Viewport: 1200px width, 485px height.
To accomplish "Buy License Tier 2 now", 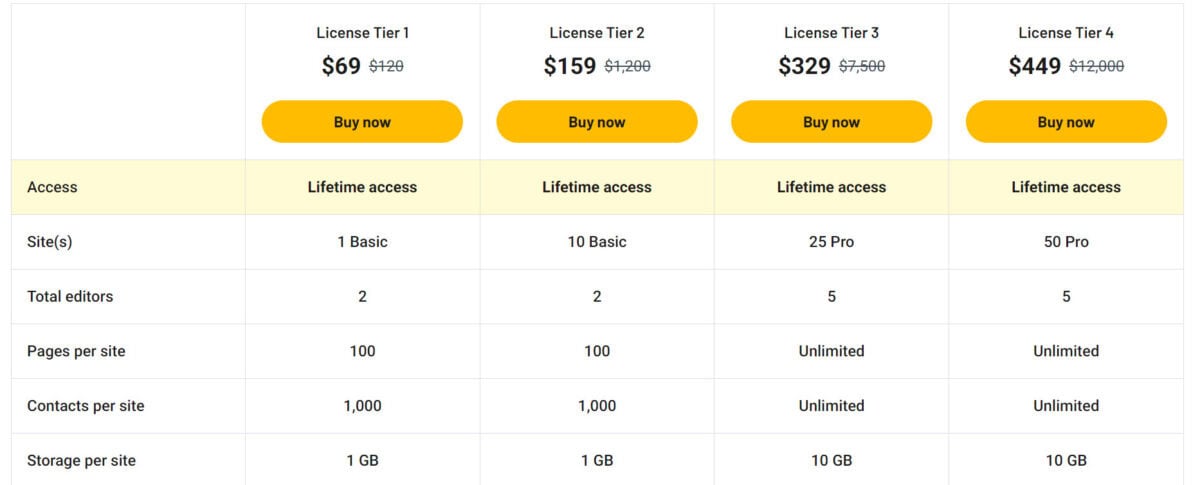I will point(597,122).
